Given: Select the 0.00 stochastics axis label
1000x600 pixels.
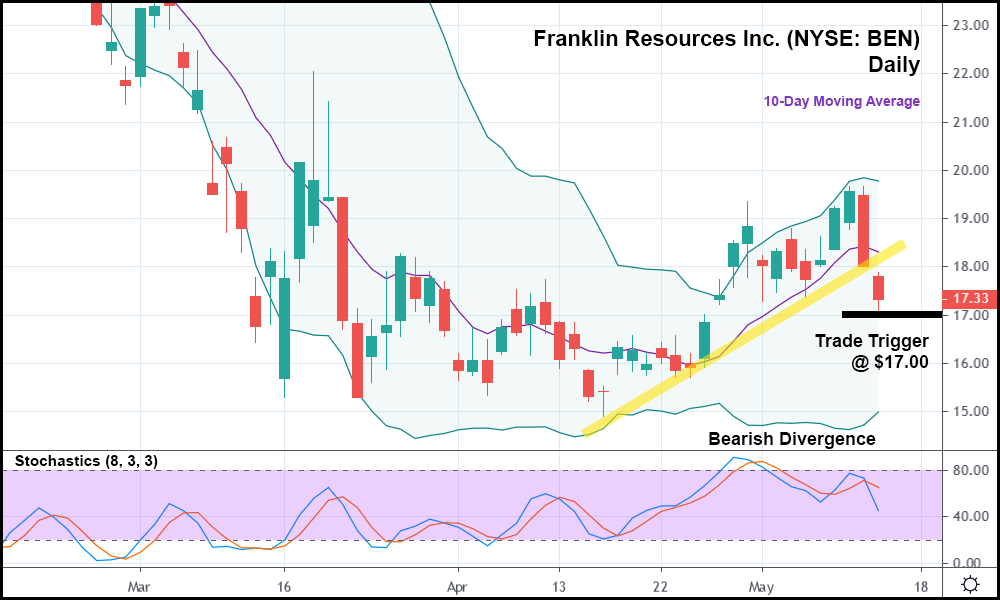Looking at the screenshot, I should click(969, 563).
